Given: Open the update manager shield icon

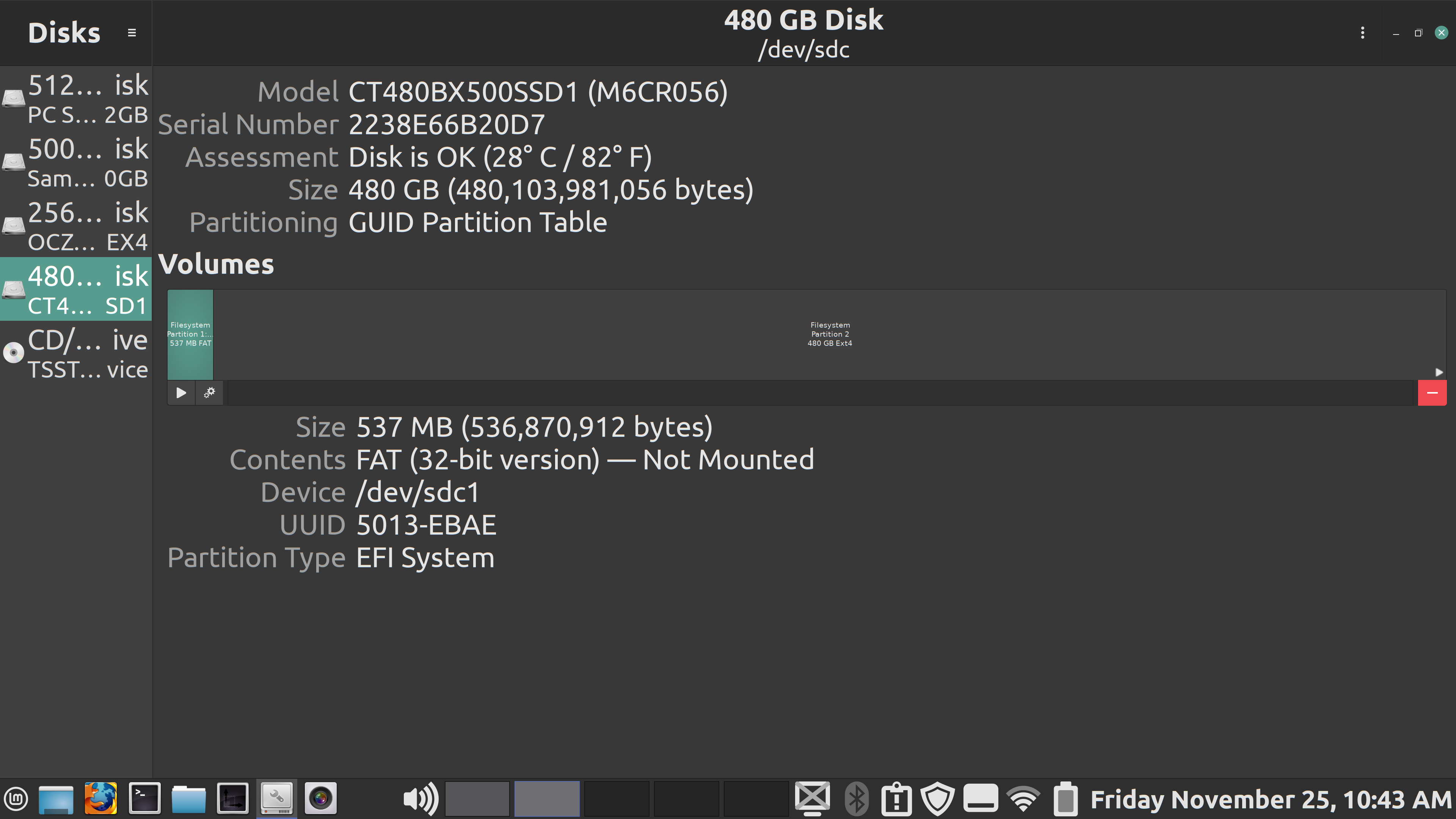Looking at the screenshot, I should point(937,799).
